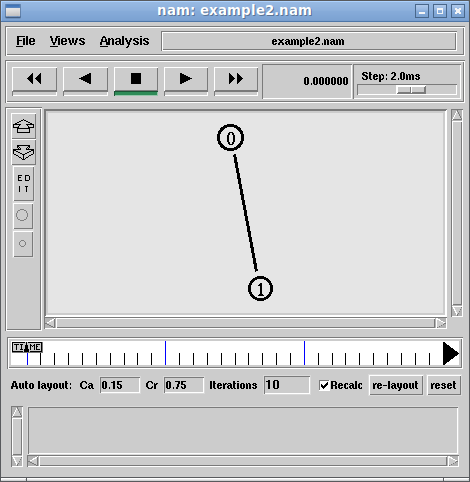
Task: Click the zoom out arrow icon
Action: (23, 152)
